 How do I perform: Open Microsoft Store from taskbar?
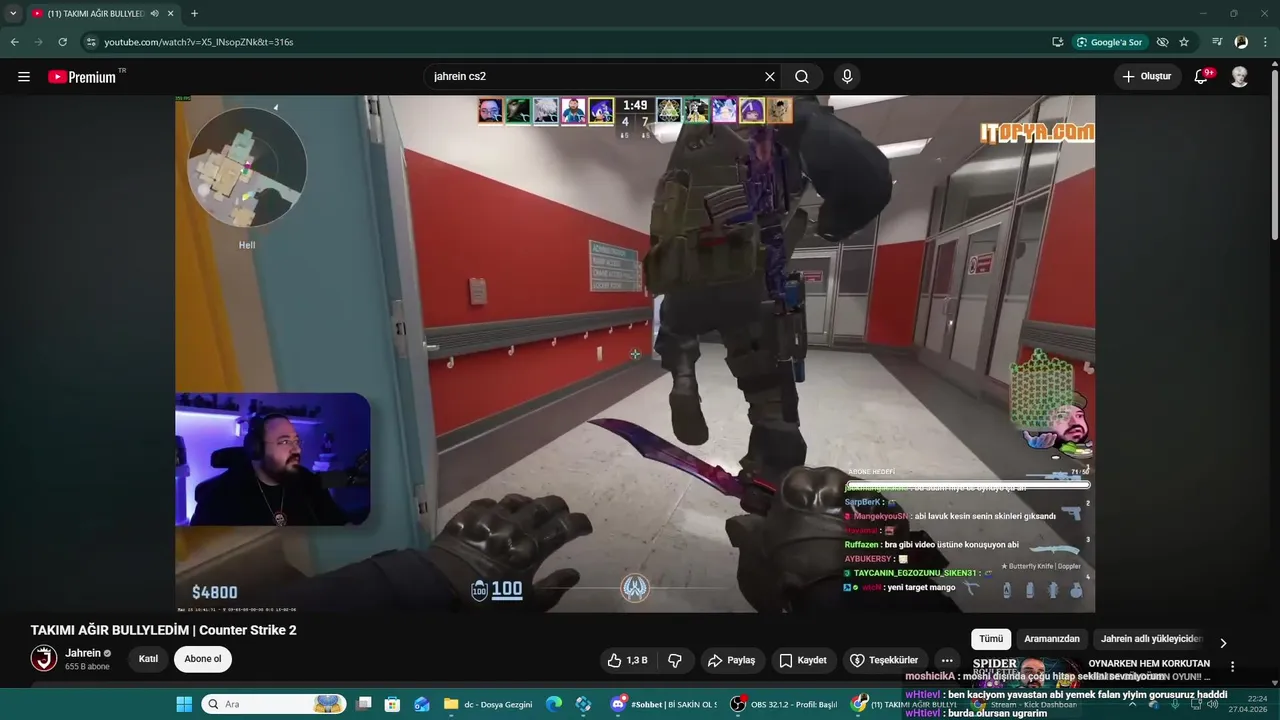(393, 704)
